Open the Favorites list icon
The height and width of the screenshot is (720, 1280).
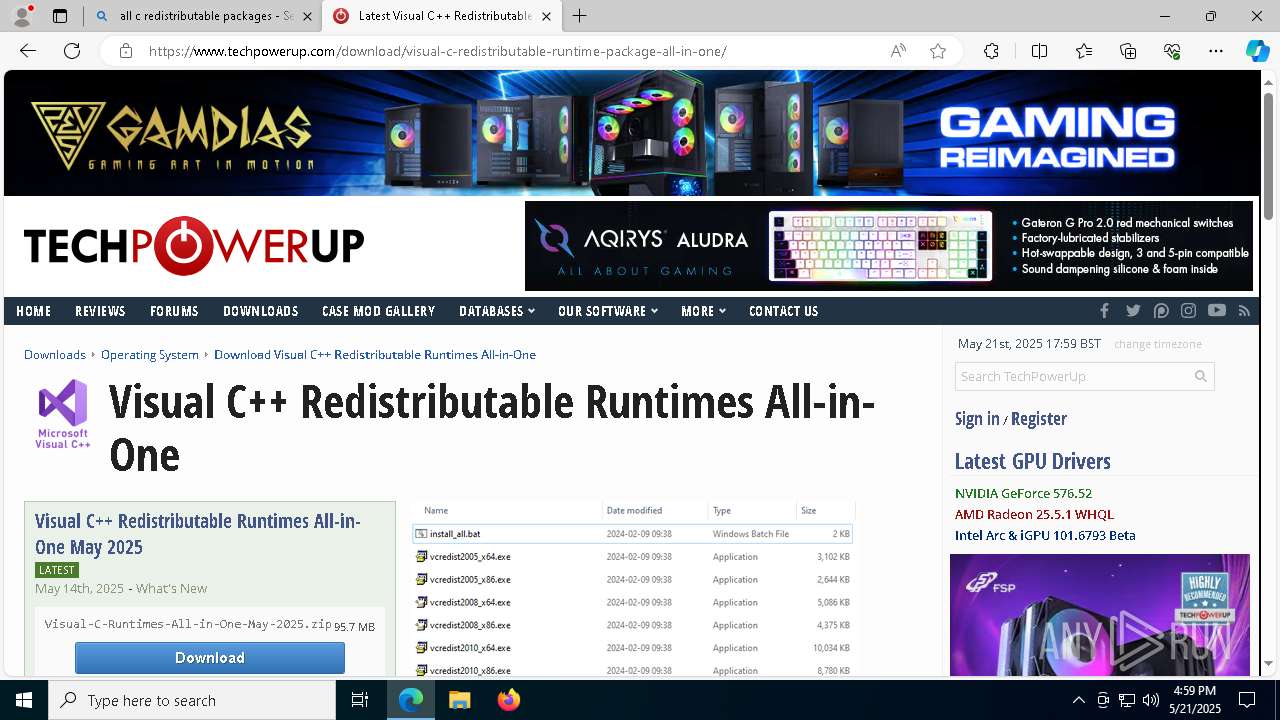point(1084,51)
